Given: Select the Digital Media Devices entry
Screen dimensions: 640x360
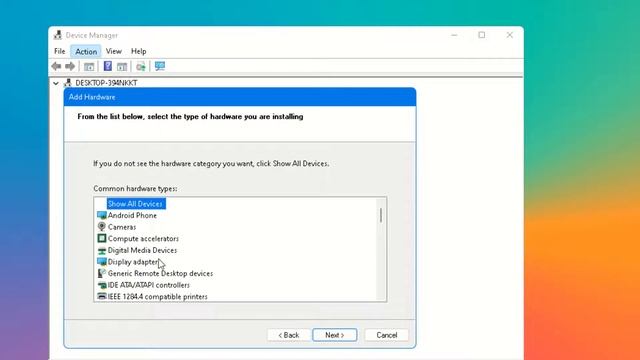Looking at the screenshot, I should point(142,250).
